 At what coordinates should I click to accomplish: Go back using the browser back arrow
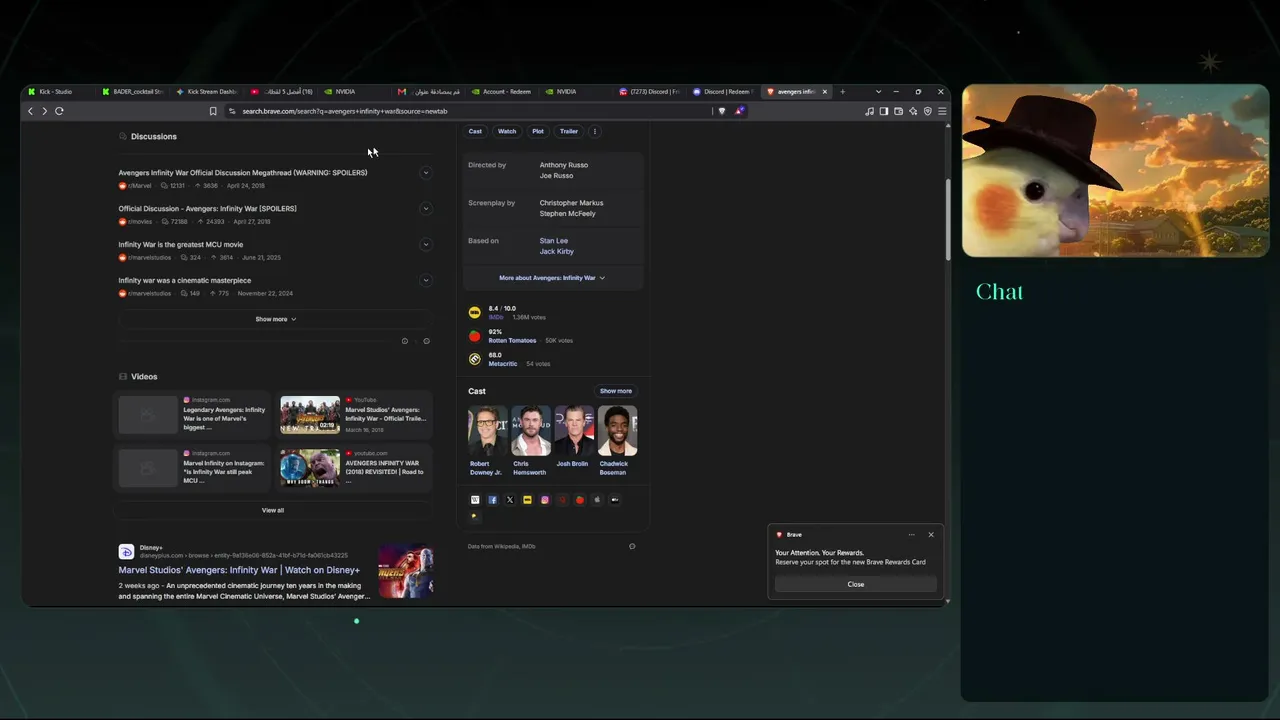(x=30, y=111)
